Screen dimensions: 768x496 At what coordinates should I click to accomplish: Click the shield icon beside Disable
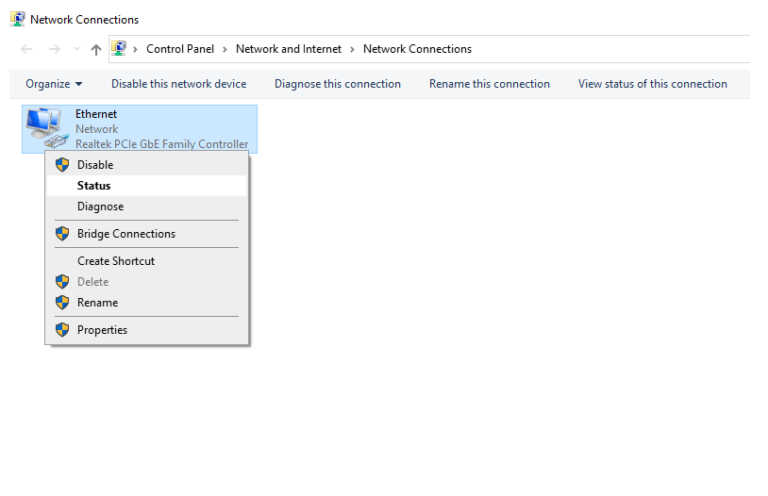[62, 165]
